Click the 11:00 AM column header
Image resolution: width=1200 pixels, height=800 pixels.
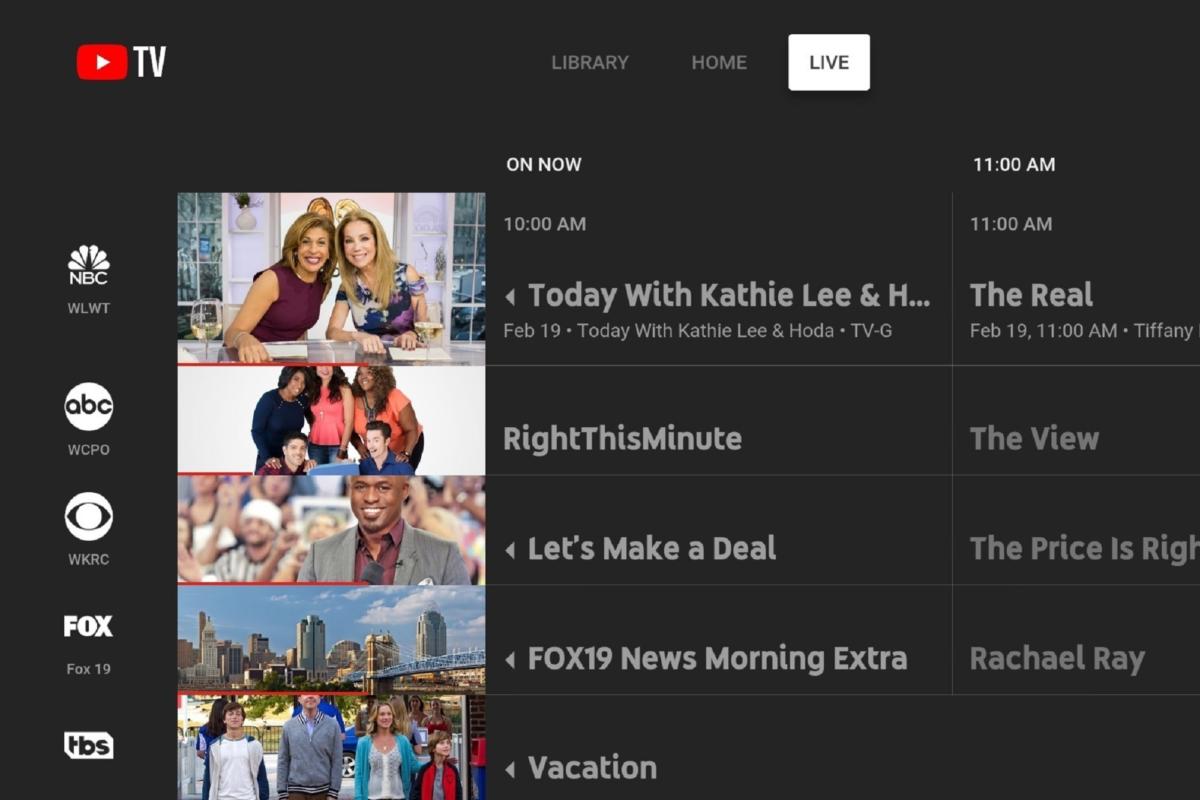tap(1014, 164)
